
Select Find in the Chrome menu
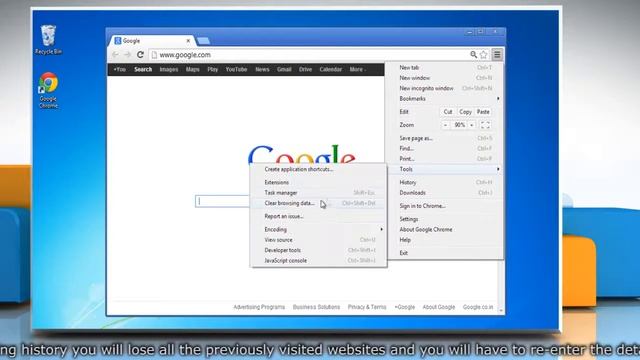pos(445,149)
